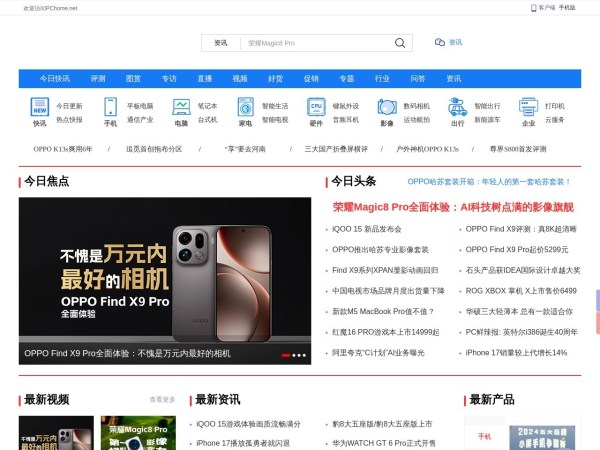Image resolution: width=600 pixels, height=450 pixels.
Task: Open the 好货 nav tab
Action: pyautogui.click(x=276, y=78)
